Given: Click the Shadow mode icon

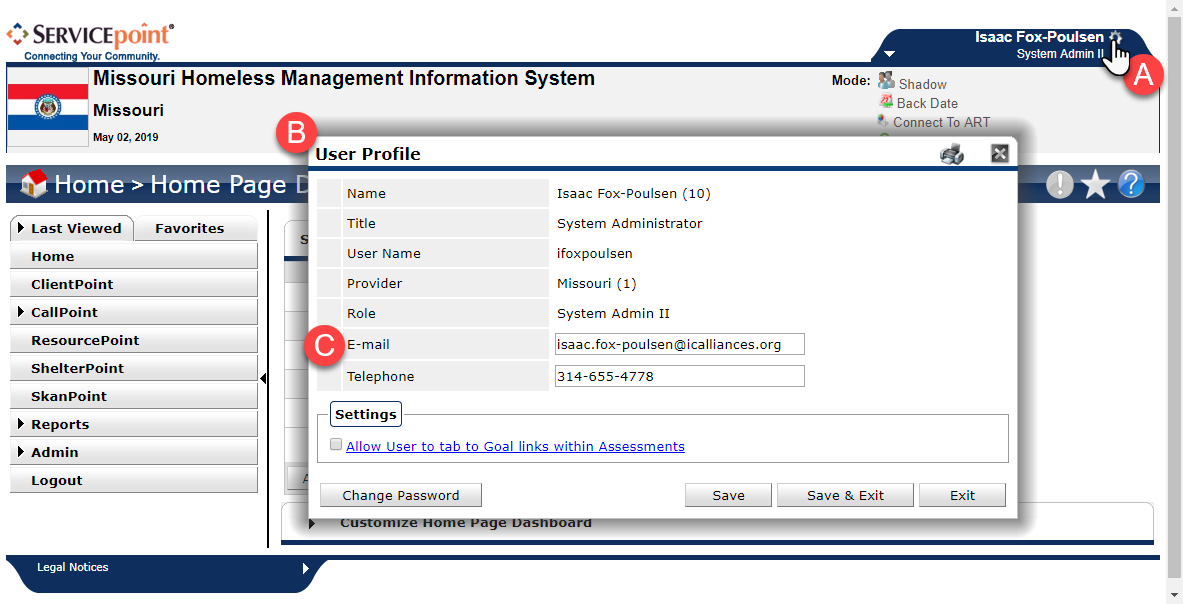Looking at the screenshot, I should tap(886, 81).
